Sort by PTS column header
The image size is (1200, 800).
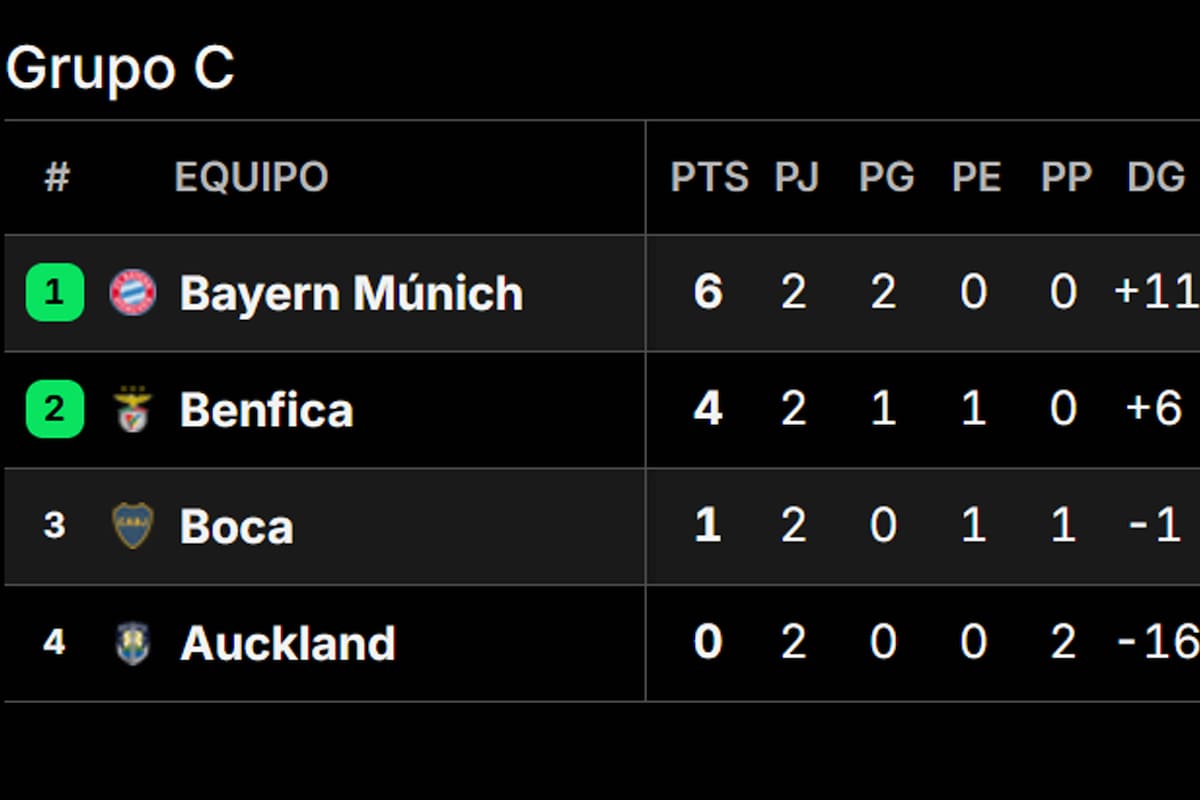tap(709, 178)
